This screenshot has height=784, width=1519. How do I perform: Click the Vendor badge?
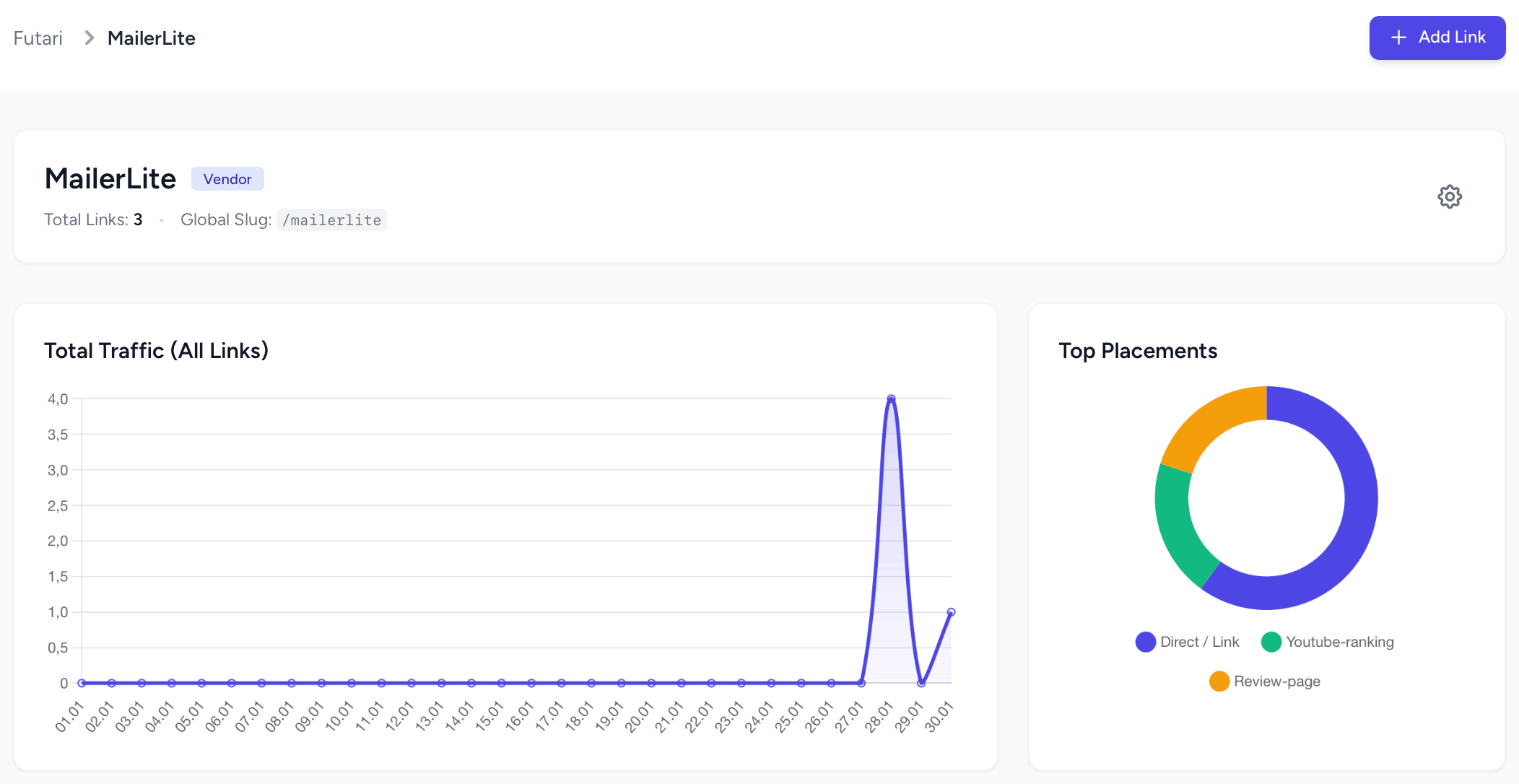(227, 179)
